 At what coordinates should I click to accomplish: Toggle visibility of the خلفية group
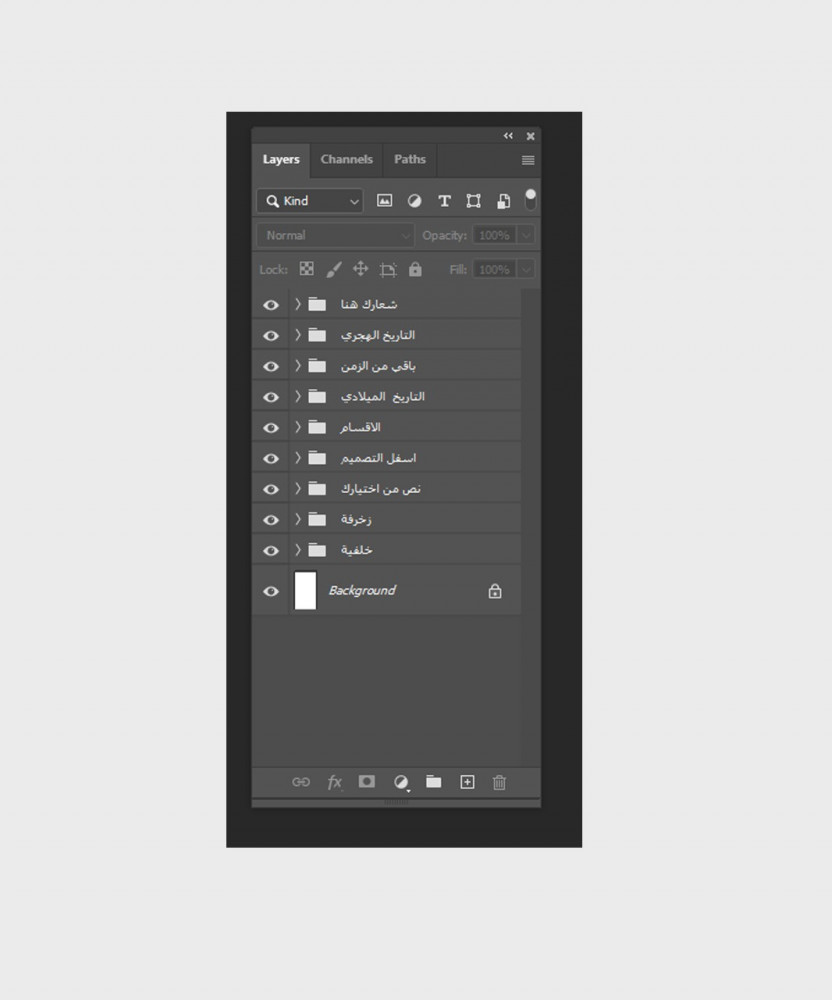(270, 550)
